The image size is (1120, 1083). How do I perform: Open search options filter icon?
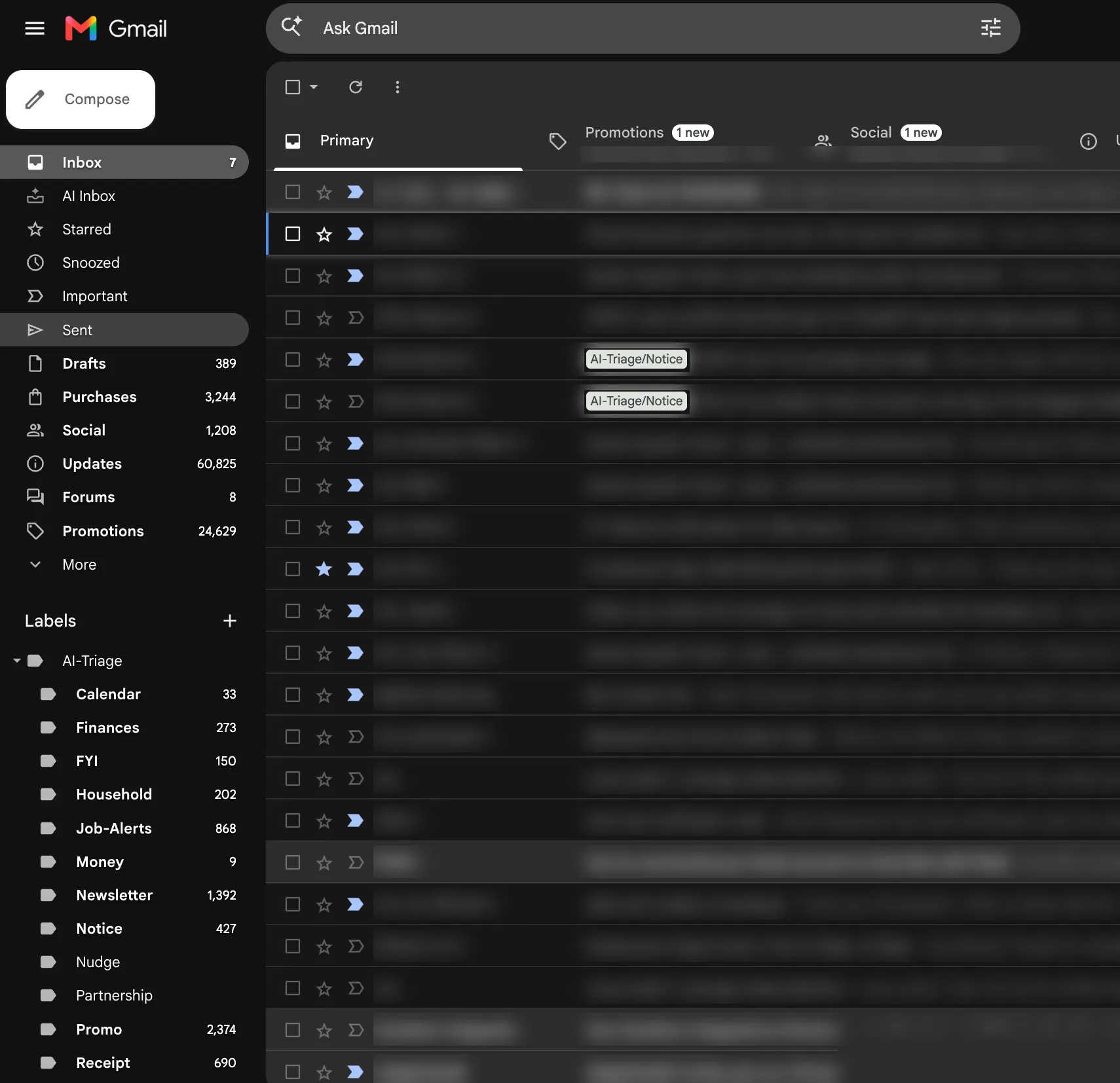pyautogui.click(x=990, y=28)
